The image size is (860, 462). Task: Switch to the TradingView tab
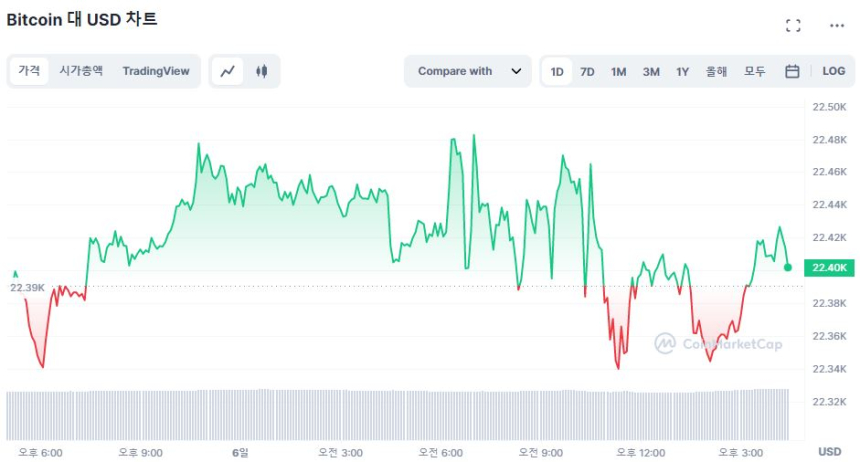click(156, 71)
